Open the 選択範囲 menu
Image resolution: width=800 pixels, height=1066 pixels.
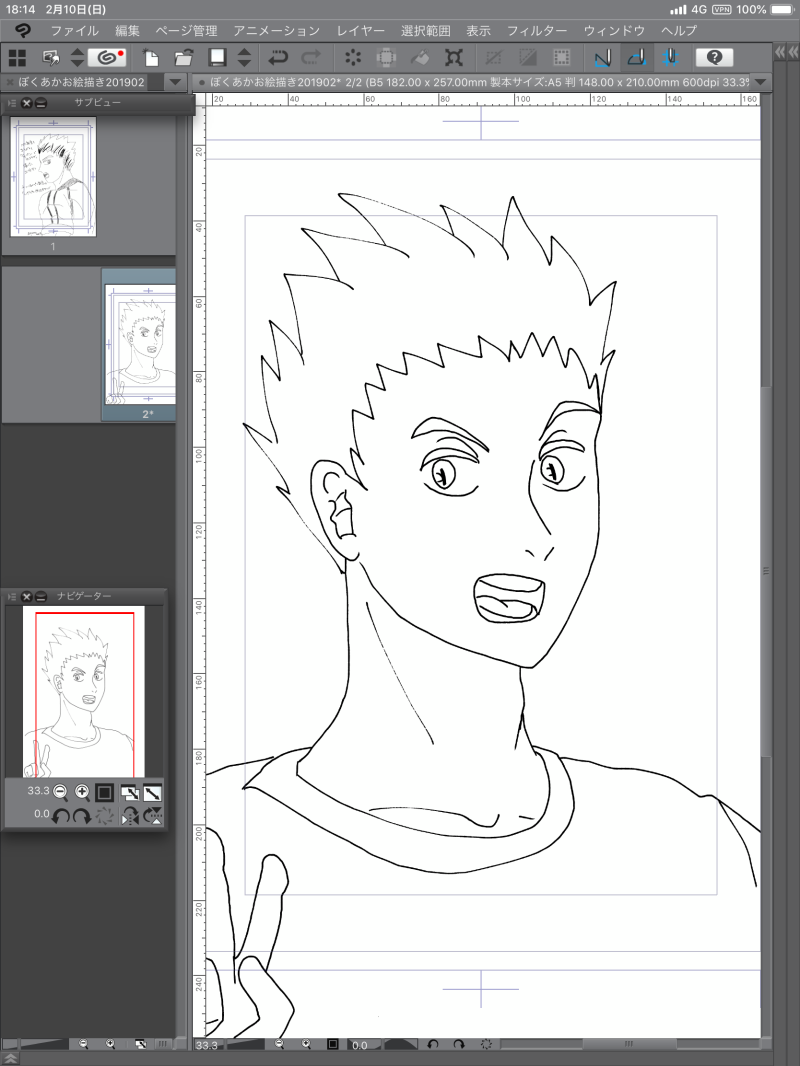coord(425,31)
